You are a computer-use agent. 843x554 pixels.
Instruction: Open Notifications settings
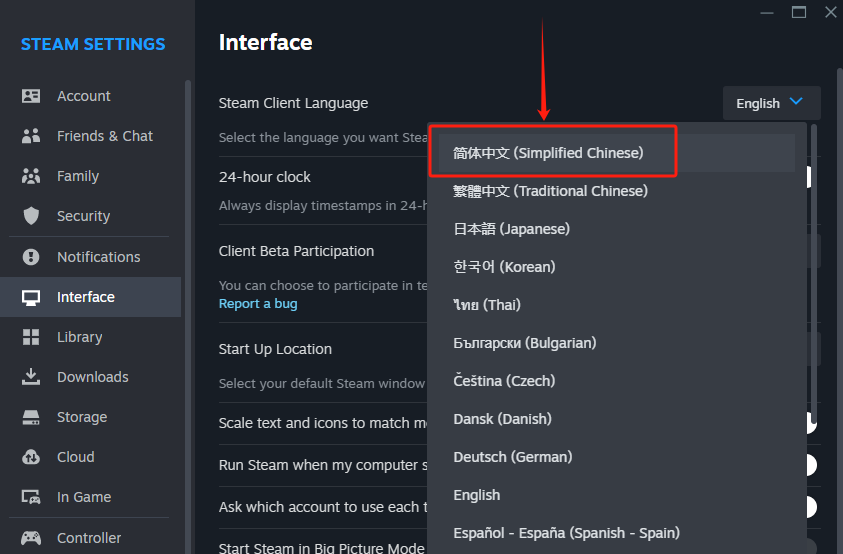point(90,257)
